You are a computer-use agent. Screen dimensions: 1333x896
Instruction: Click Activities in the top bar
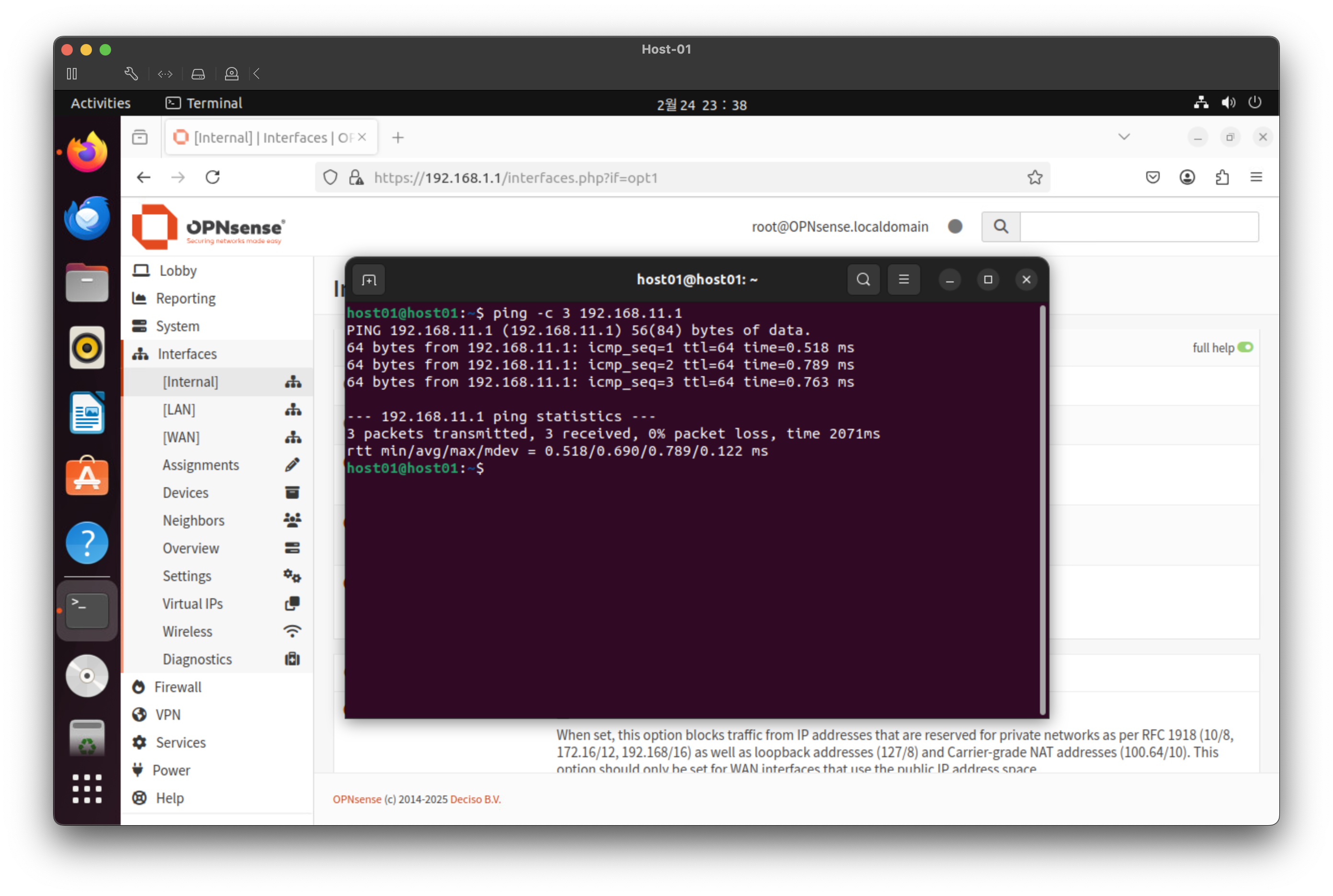[101, 103]
